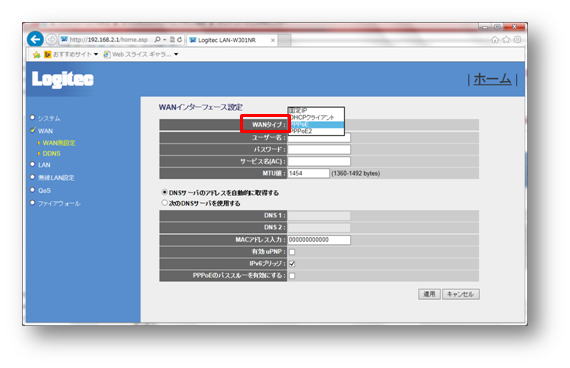Select the Logitec LAN-W301NR browser tab
The width and height of the screenshot is (570, 368).
232,40
